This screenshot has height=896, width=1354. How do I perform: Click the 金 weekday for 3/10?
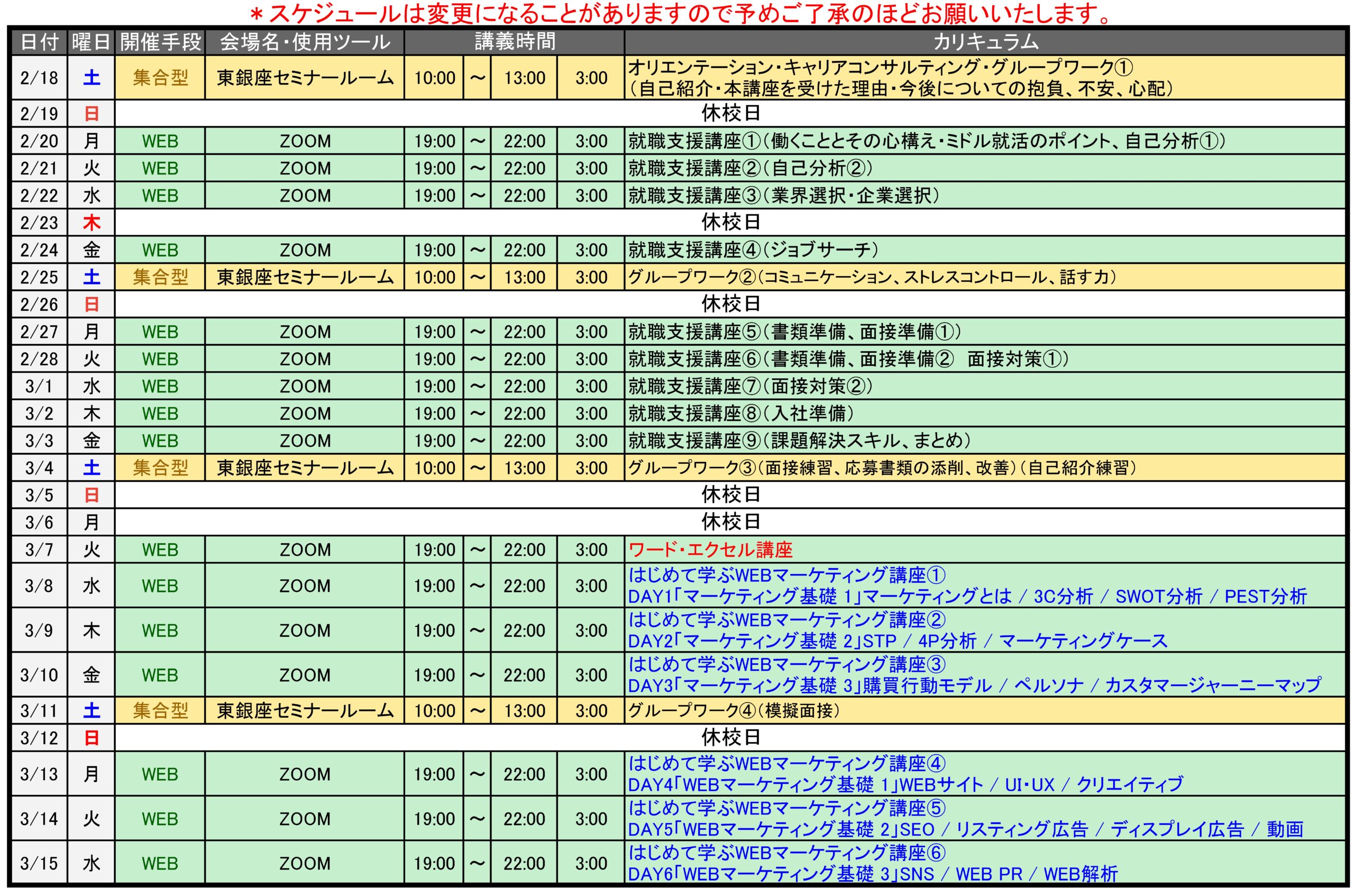[x=92, y=675]
